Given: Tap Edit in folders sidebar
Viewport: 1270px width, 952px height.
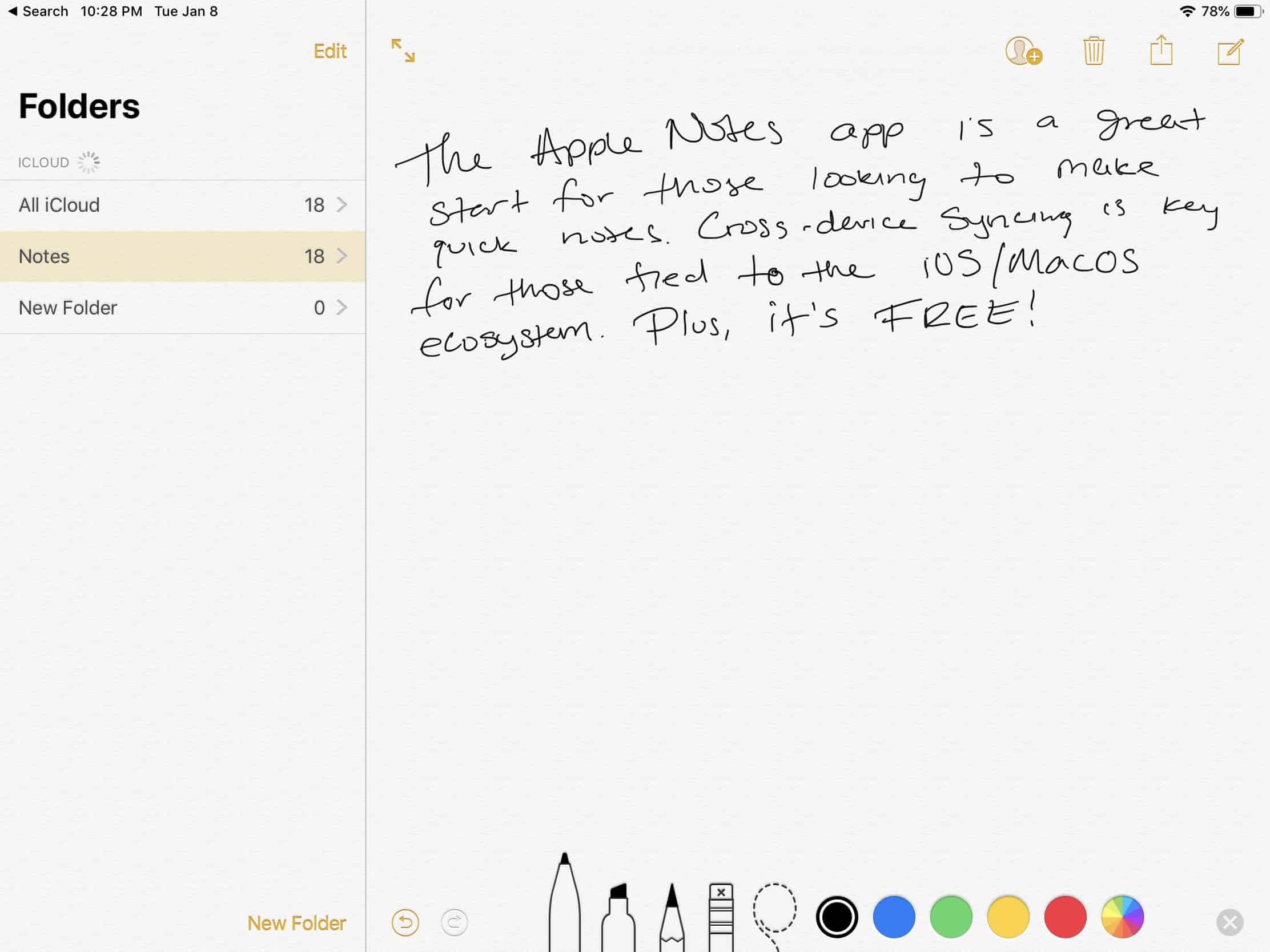Looking at the screenshot, I should pyautogui.click(x=329, y=51).
